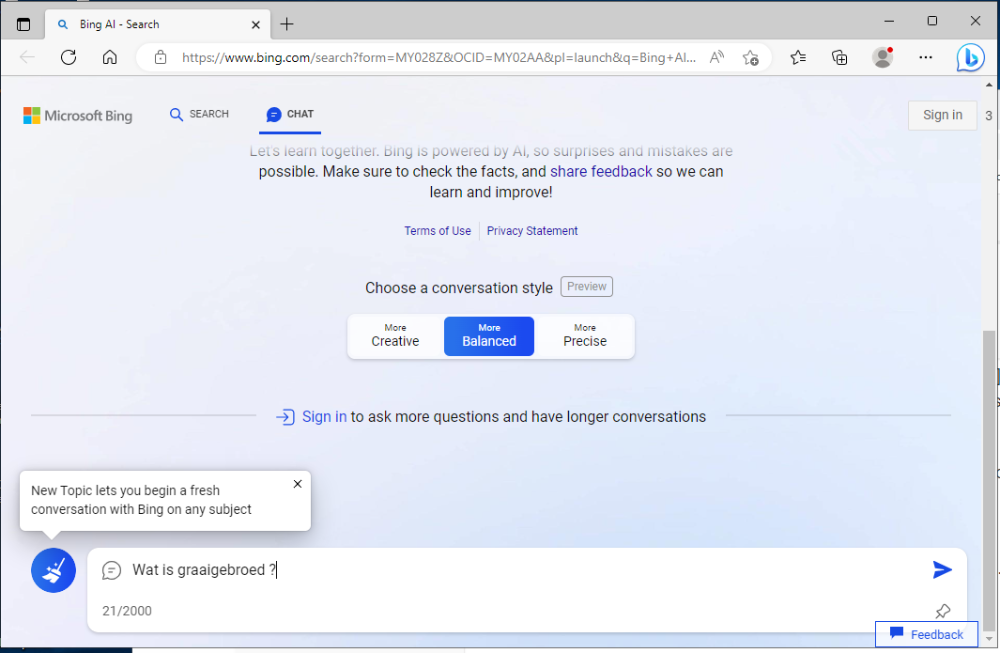This screenshot has width=1000, height=653.
Task: Open the Favorites star list icon
Action: pyautogui.click(x=798, y=58)
